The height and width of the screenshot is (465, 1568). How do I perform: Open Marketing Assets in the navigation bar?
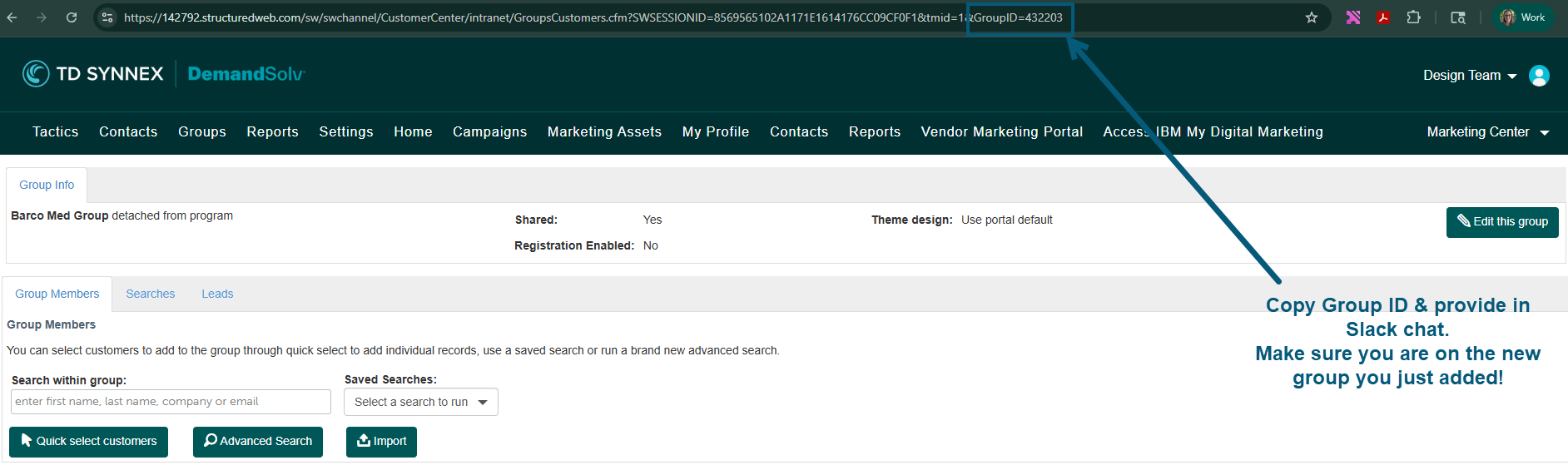[x=604, y=132]
